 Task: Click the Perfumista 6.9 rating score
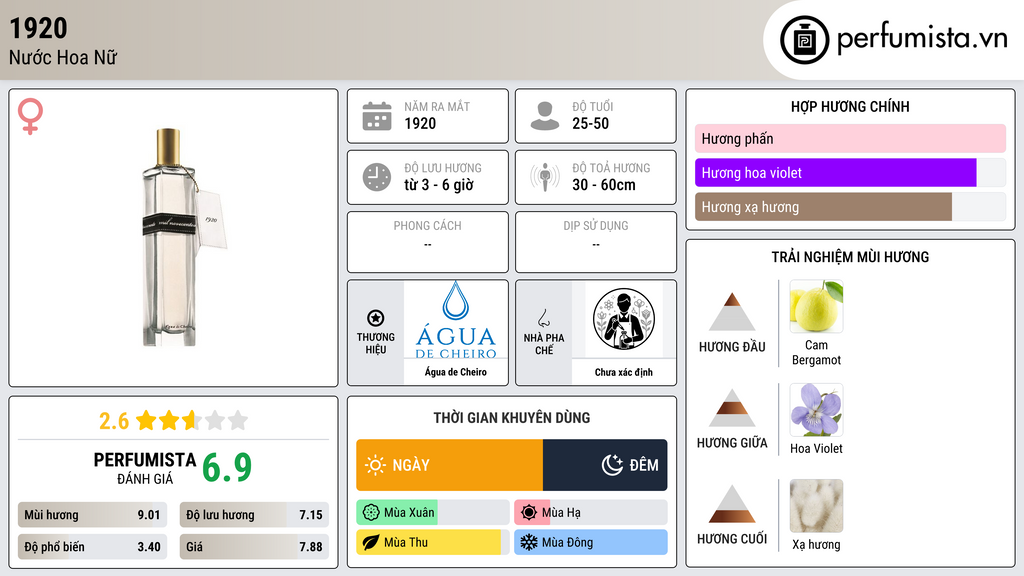(227, 468)
